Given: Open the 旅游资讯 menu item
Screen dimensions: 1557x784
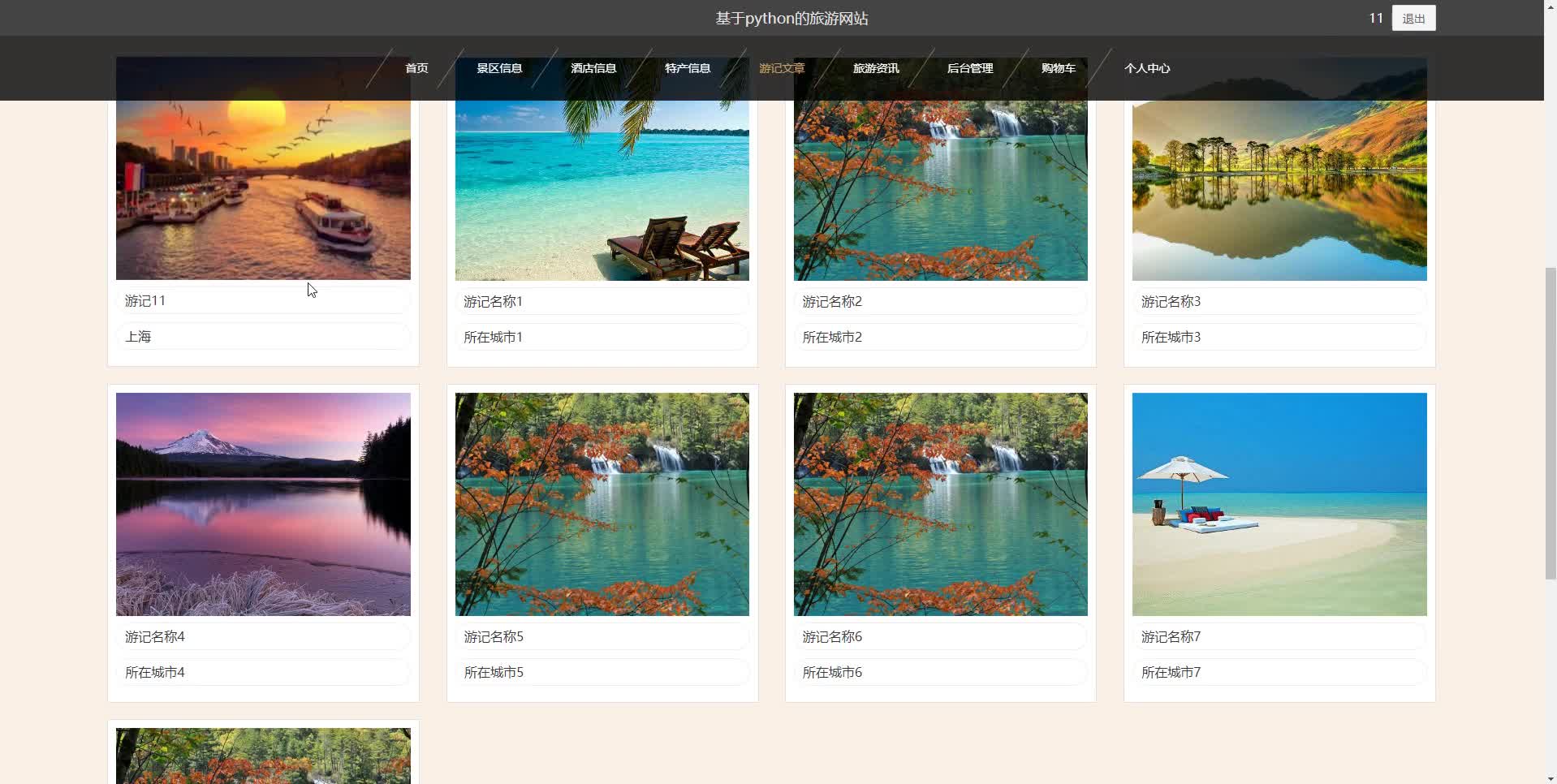Looking at the screenshot, I should [x=876, y=68].
